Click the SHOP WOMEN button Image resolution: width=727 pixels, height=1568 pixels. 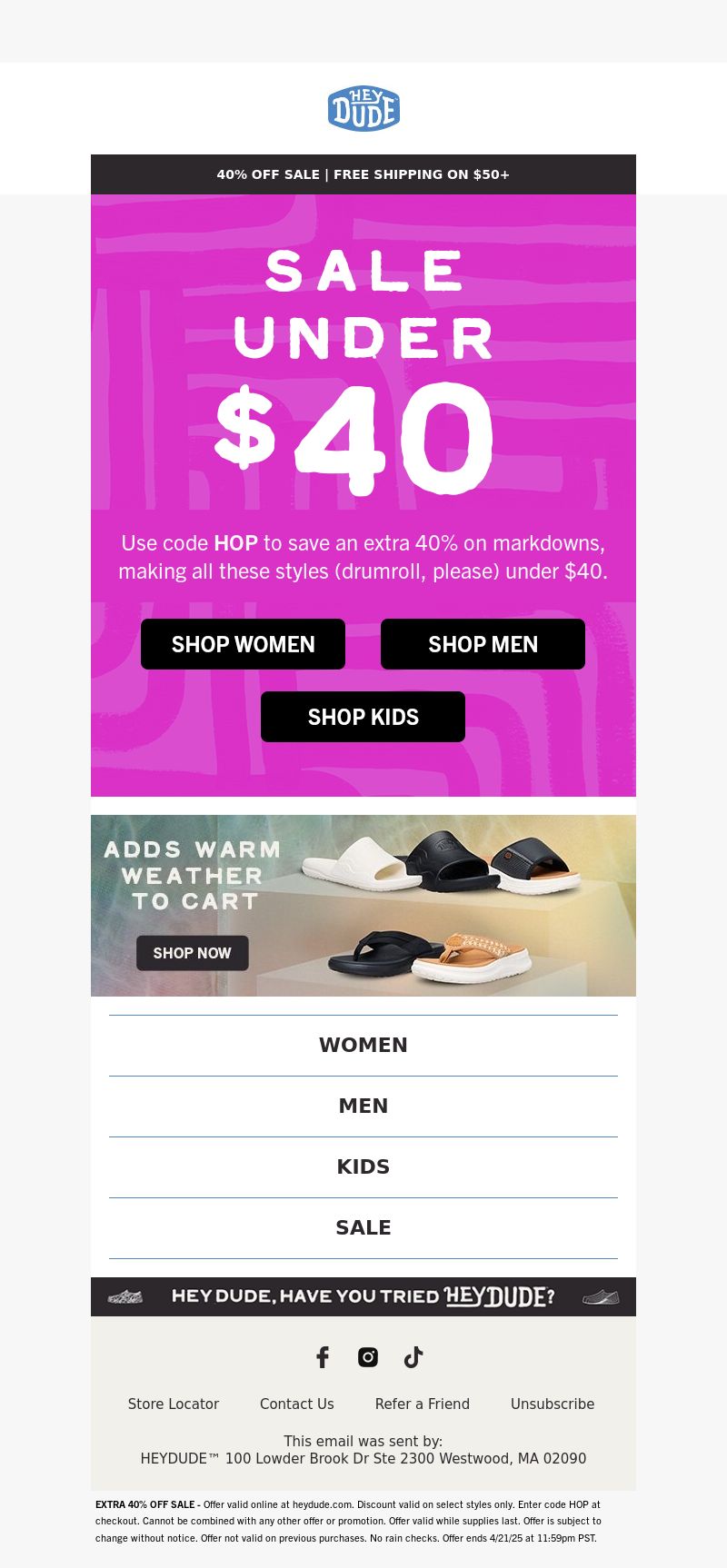click(243, 644)
